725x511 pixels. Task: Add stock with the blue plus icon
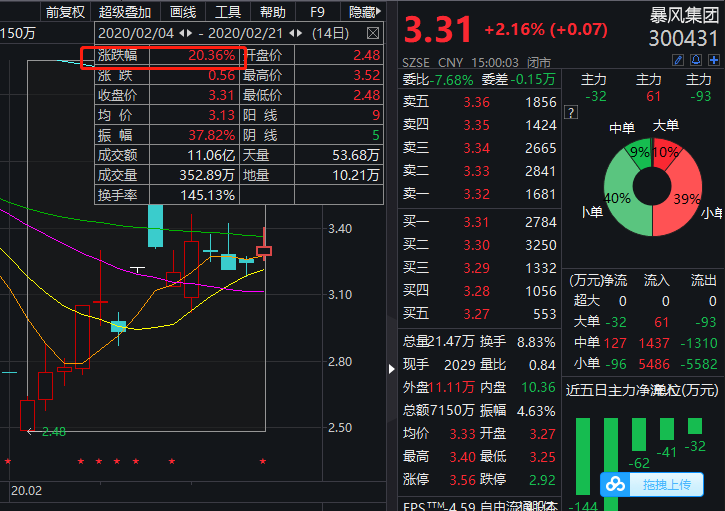[x=713, y=60]
